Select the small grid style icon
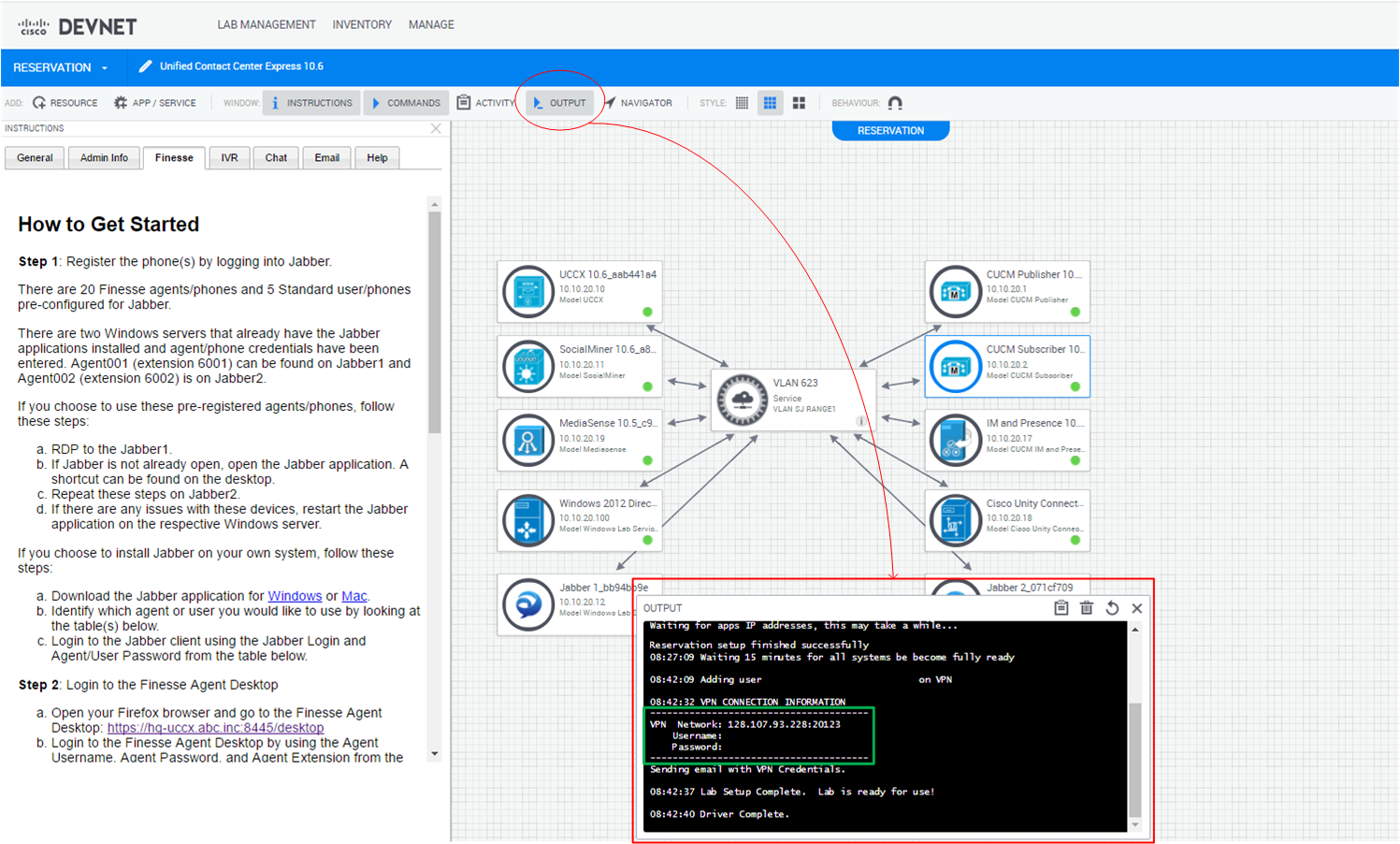The width and height of the screenshot is (1400, 844). [x=742, y=103]
